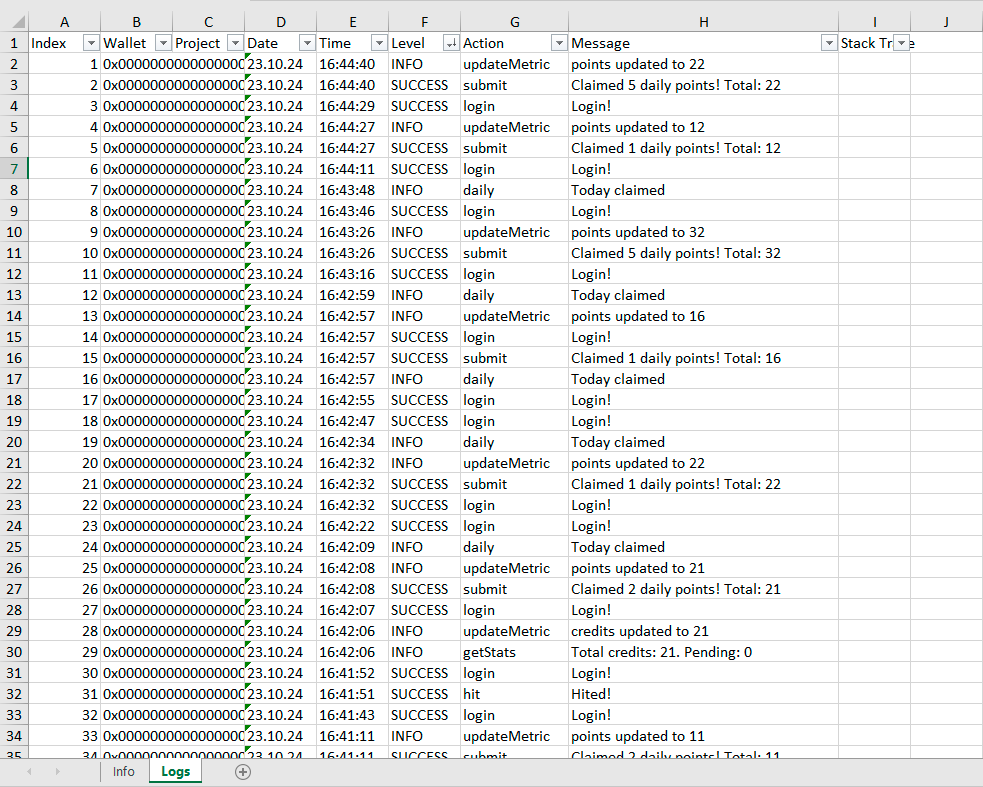
Task: Click the 'hit' action cell
Action: [x=514, y=694]
